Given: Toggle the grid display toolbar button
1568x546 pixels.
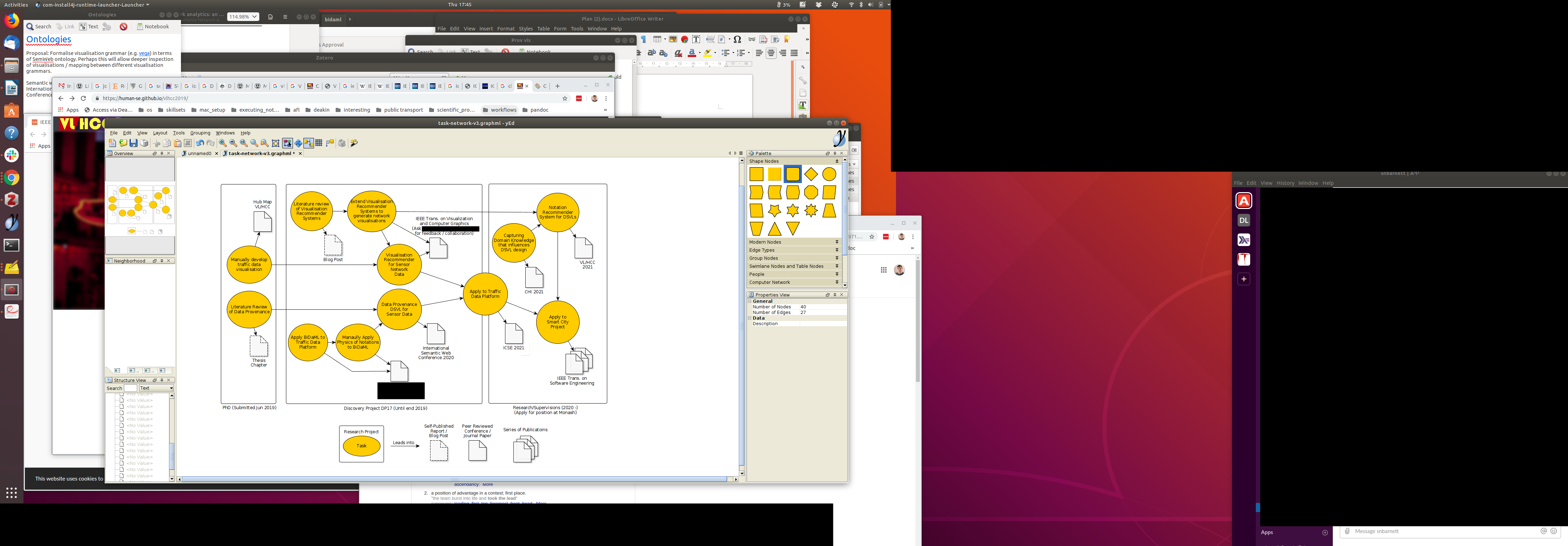Looking at the screenshot, I should 319,143.
